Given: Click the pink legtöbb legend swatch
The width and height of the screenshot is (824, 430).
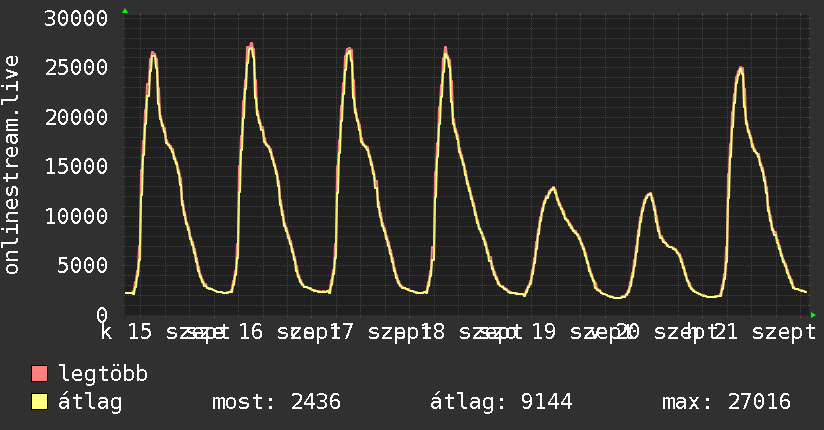Looking at the screenshot, I should [39, 373].
